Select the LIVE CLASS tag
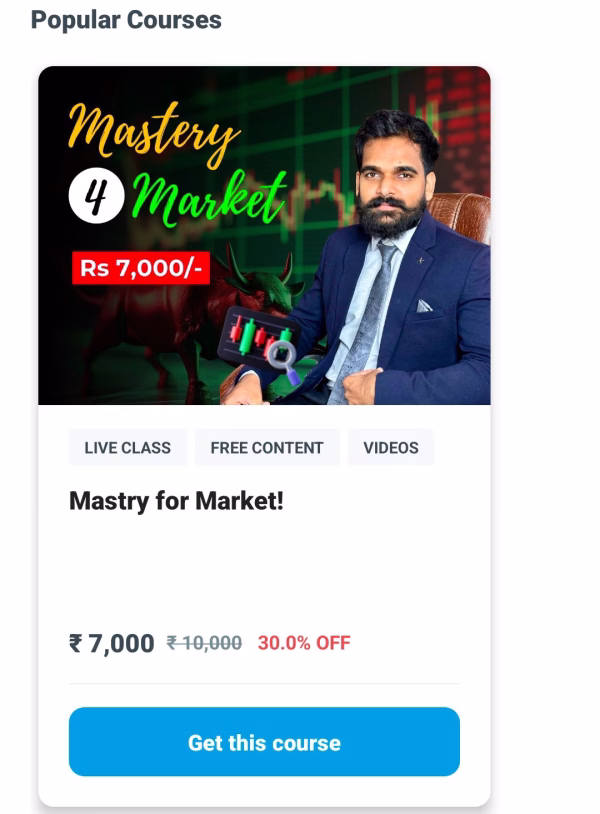Image resolution: width=600 pixels, height=814 pixels. pyautogui.click(x=128, y=447)
